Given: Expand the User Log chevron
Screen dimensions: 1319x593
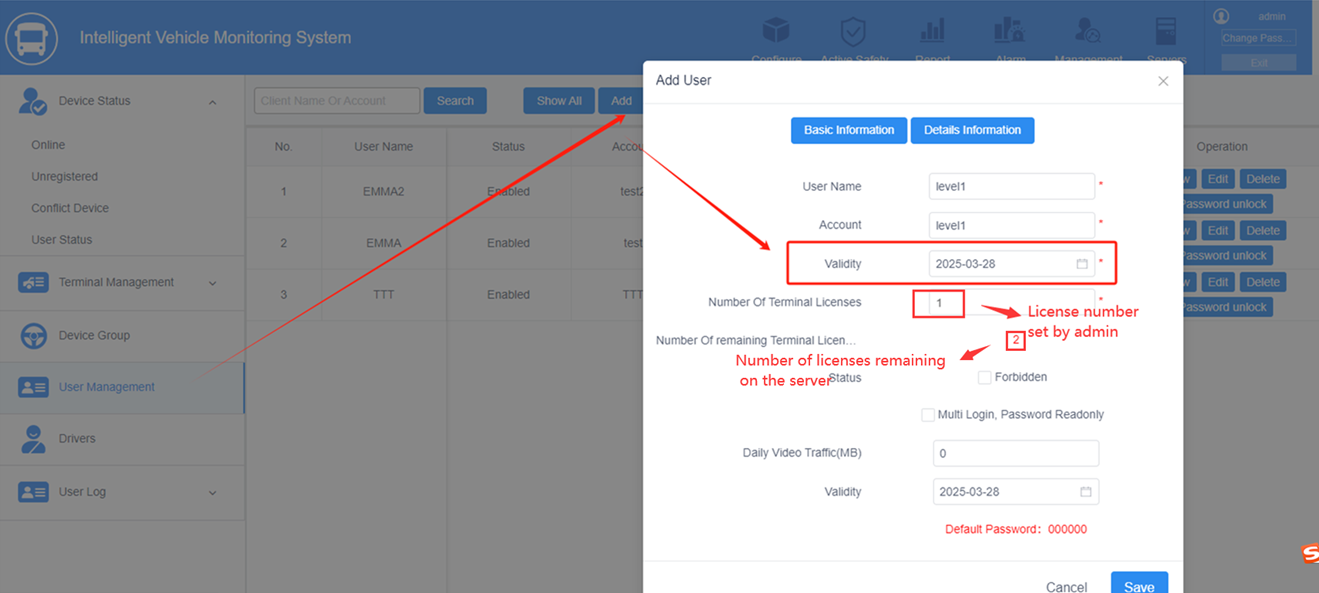Looking at the screenshot, I should pyautogui.click(x=212, y=492).
